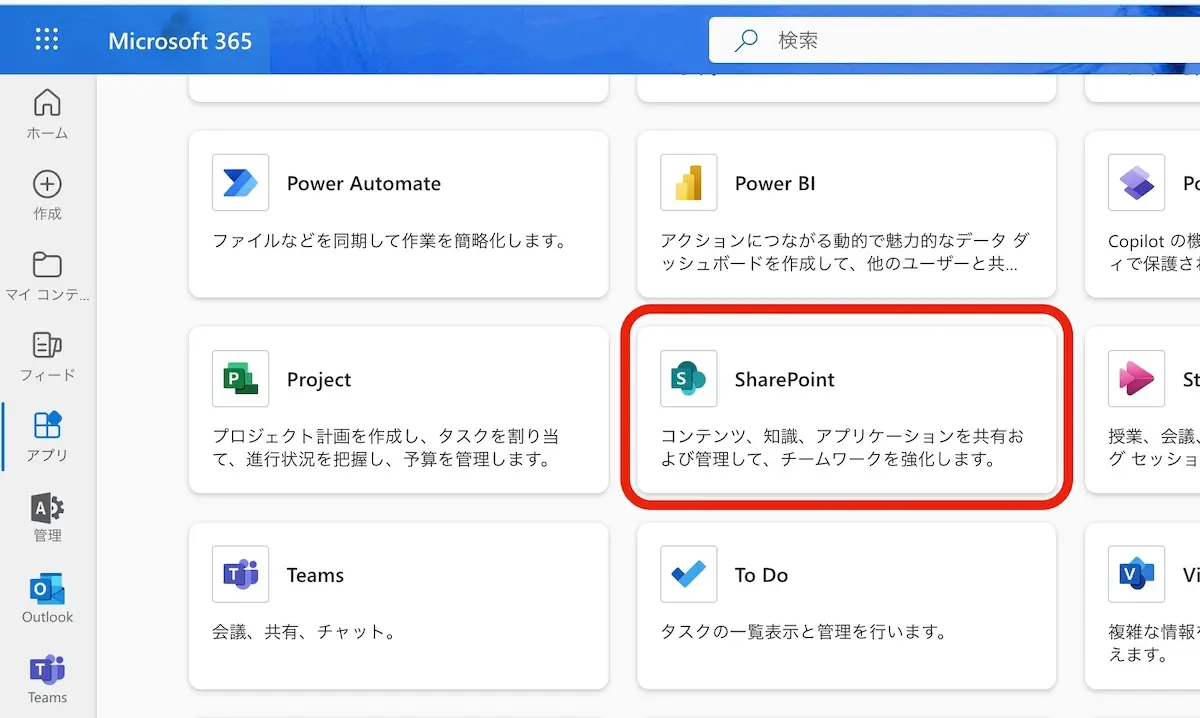The width and height of the screenshot is (1200, 718).
Task: Click the To Do checkmark icon
Action: point(688,575)
